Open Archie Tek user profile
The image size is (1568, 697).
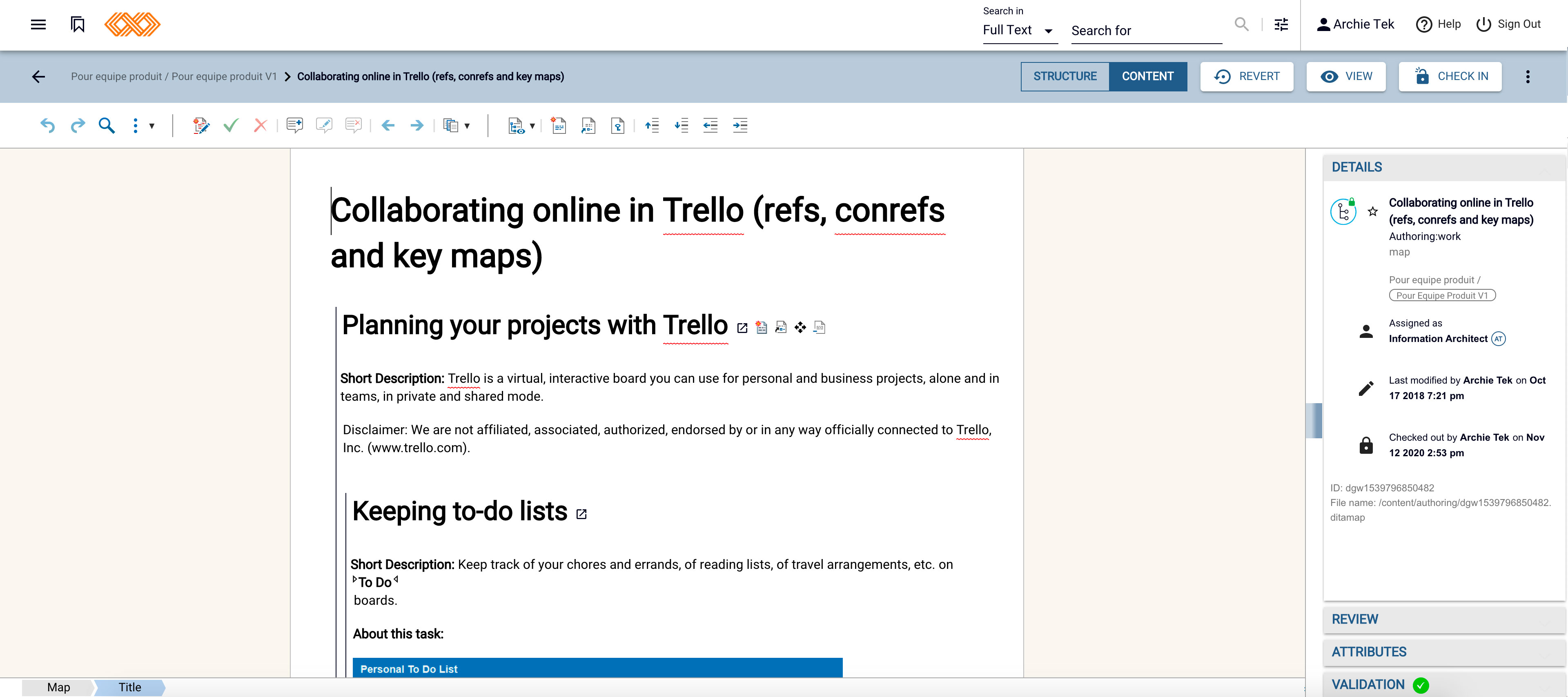click(x=1355, y=24)
